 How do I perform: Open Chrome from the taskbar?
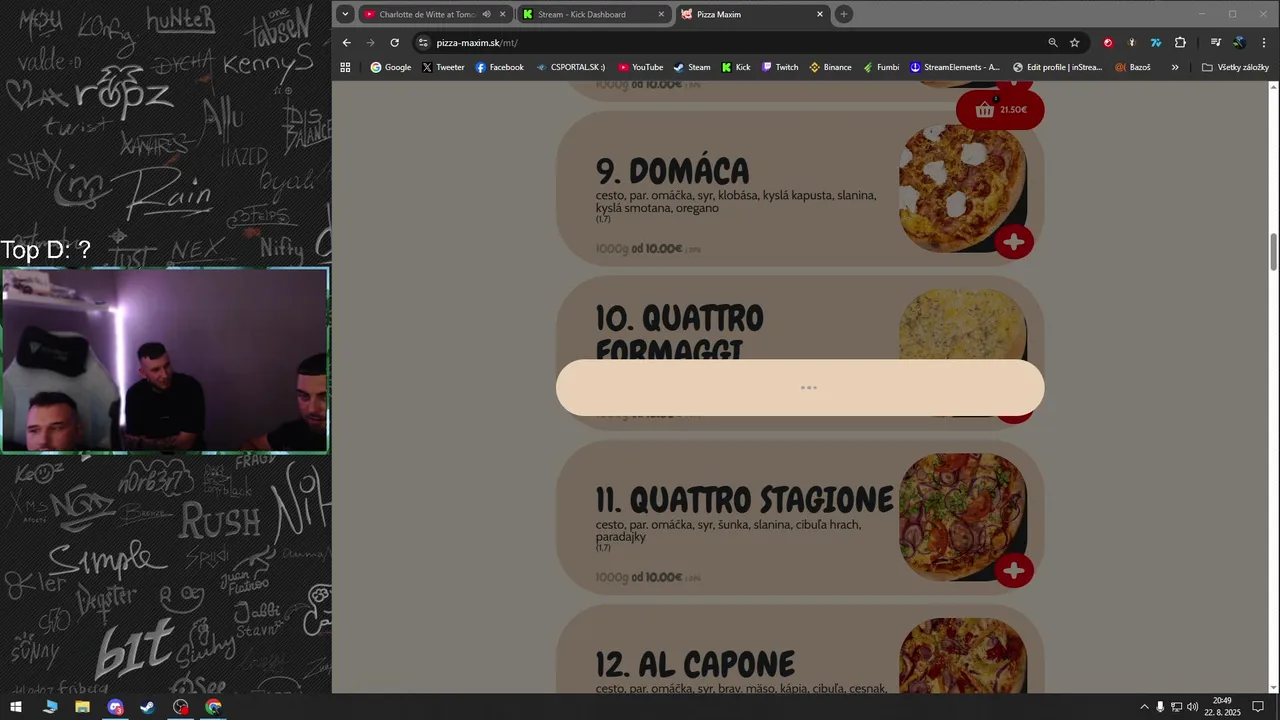213,707
